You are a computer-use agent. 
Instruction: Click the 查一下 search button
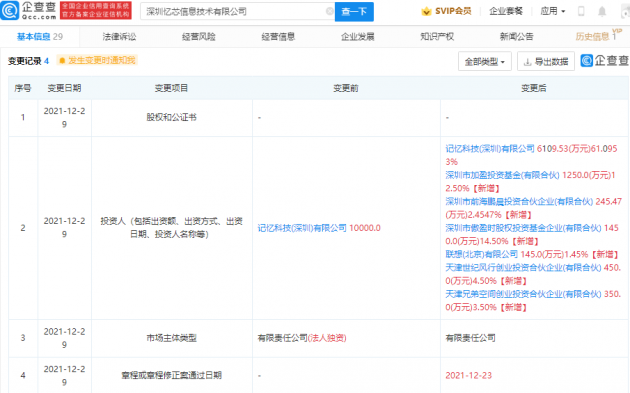[x=354, y=12]
